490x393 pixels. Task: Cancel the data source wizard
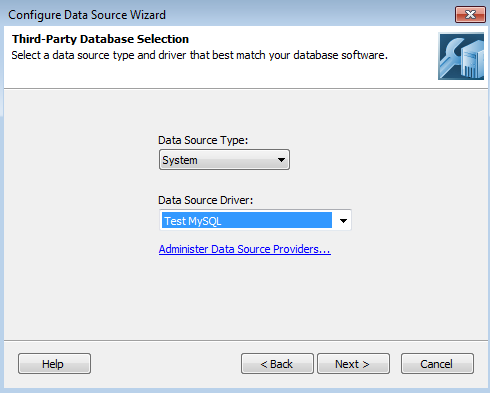[x=437, y=364]
